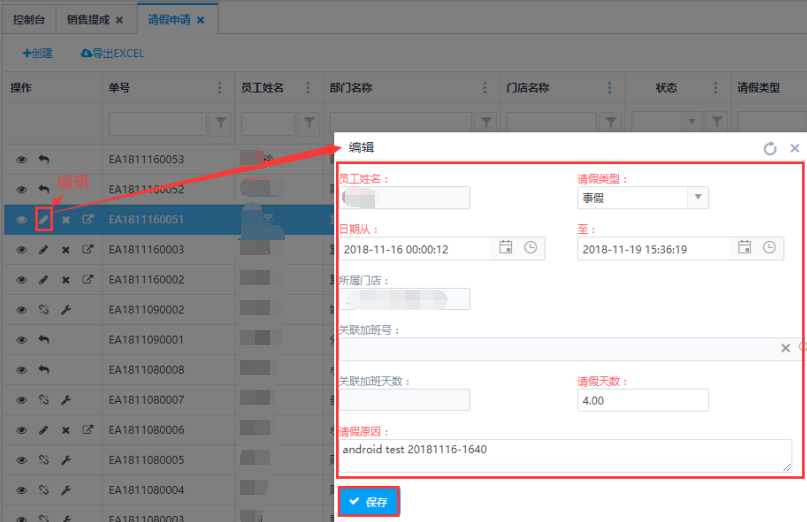Image resolution: width=807 pixels, height=522 pixels.
Task: Click the 请假天数 input field showing 4.00
Action: 642,401
